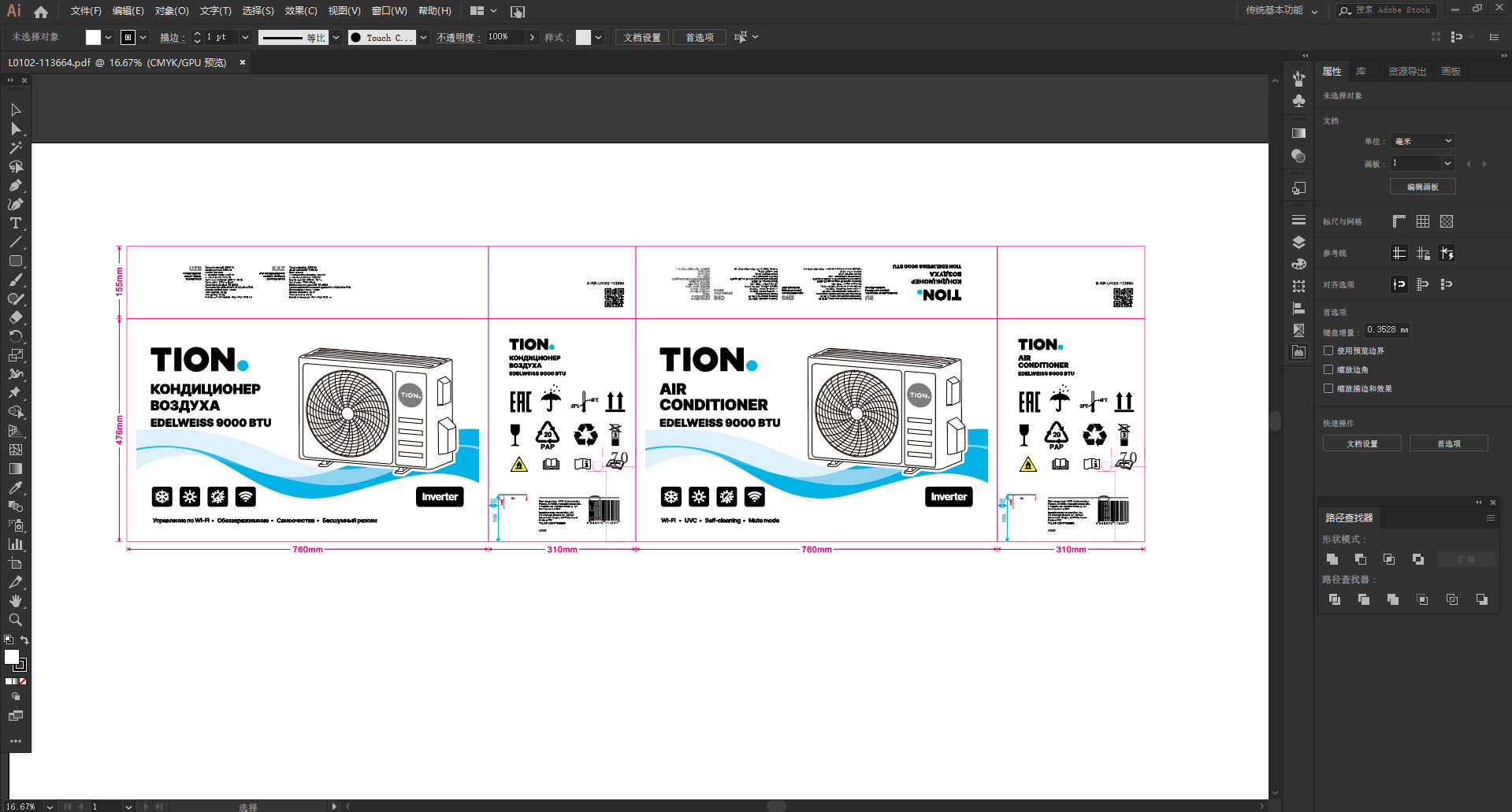
Task: Open the 文件(F) menu
Action: (x=86, y=11)
